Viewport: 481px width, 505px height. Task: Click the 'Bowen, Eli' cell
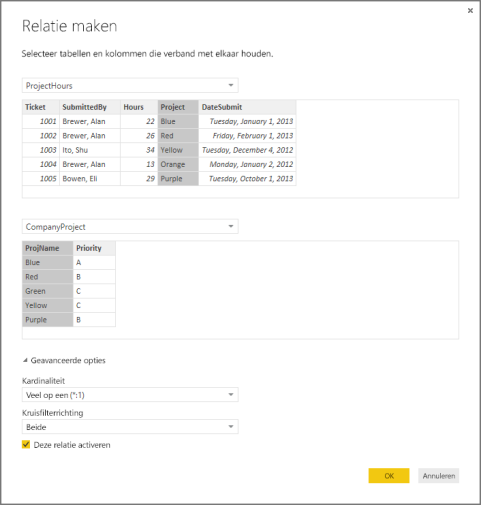tap(90, 179)
